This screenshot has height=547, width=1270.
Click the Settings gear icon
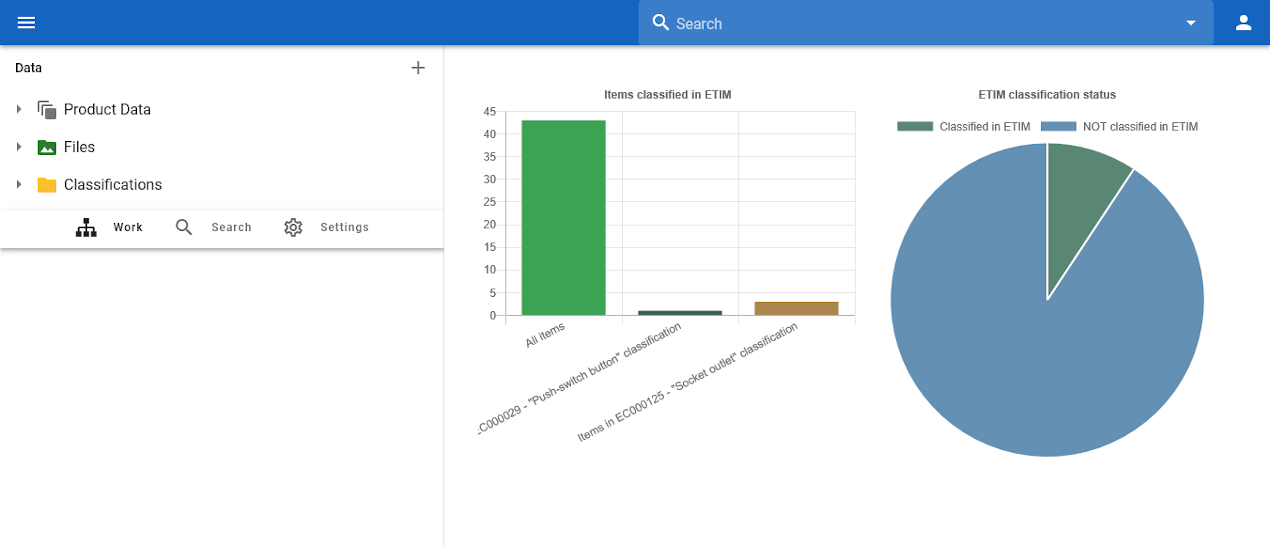tap(293, 228)
